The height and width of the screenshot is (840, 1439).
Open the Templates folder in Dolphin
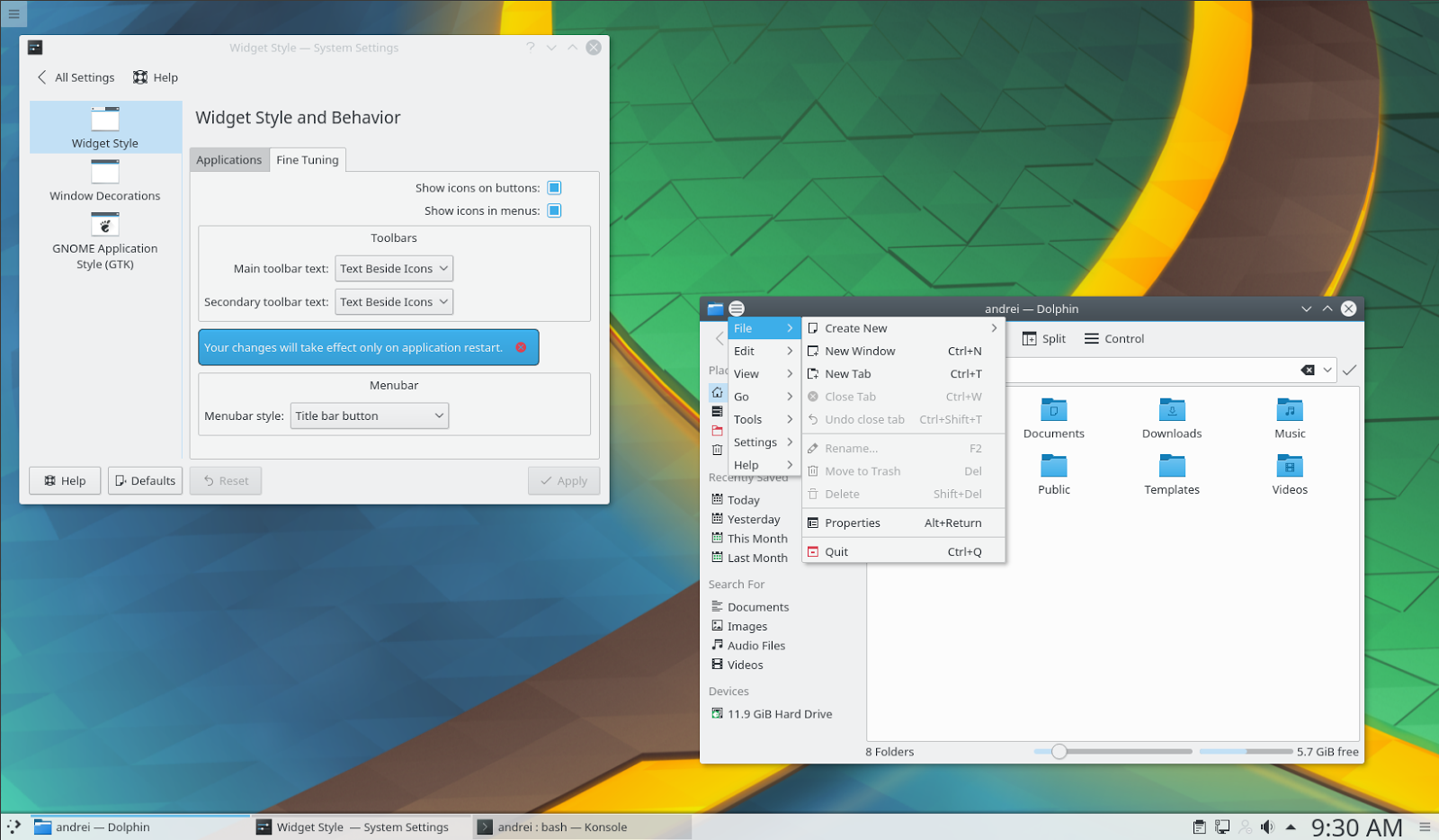click(1172, 475)
